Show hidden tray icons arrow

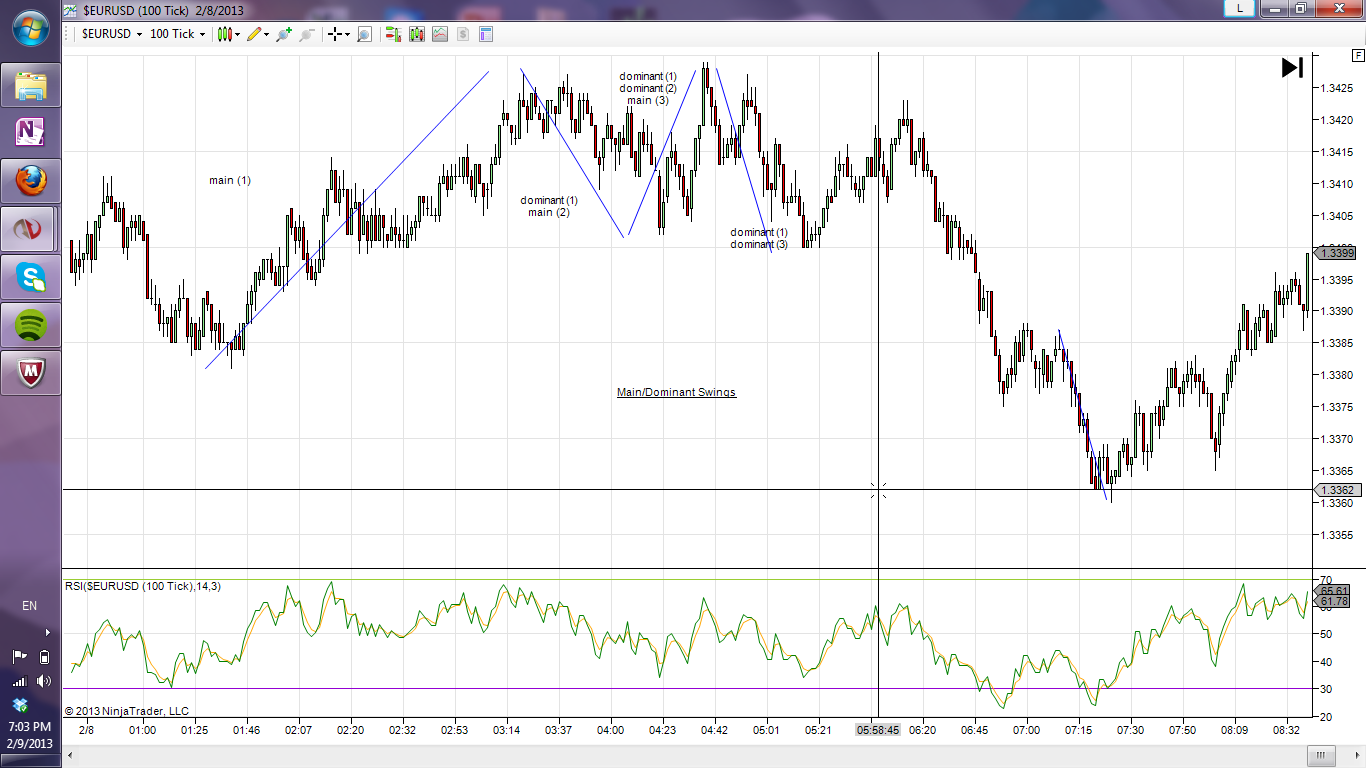point(47,632)
